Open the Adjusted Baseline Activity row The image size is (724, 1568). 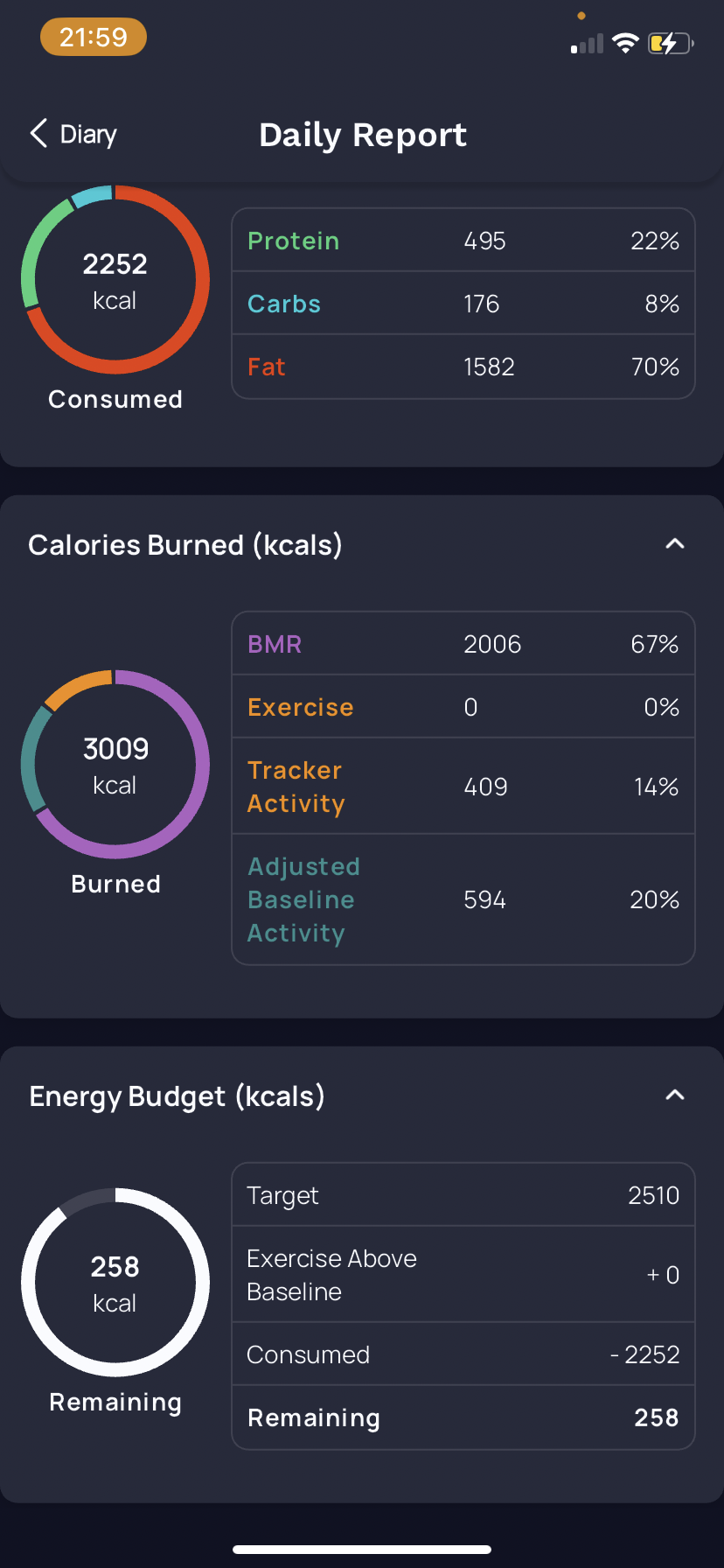(x=463, y=899)
